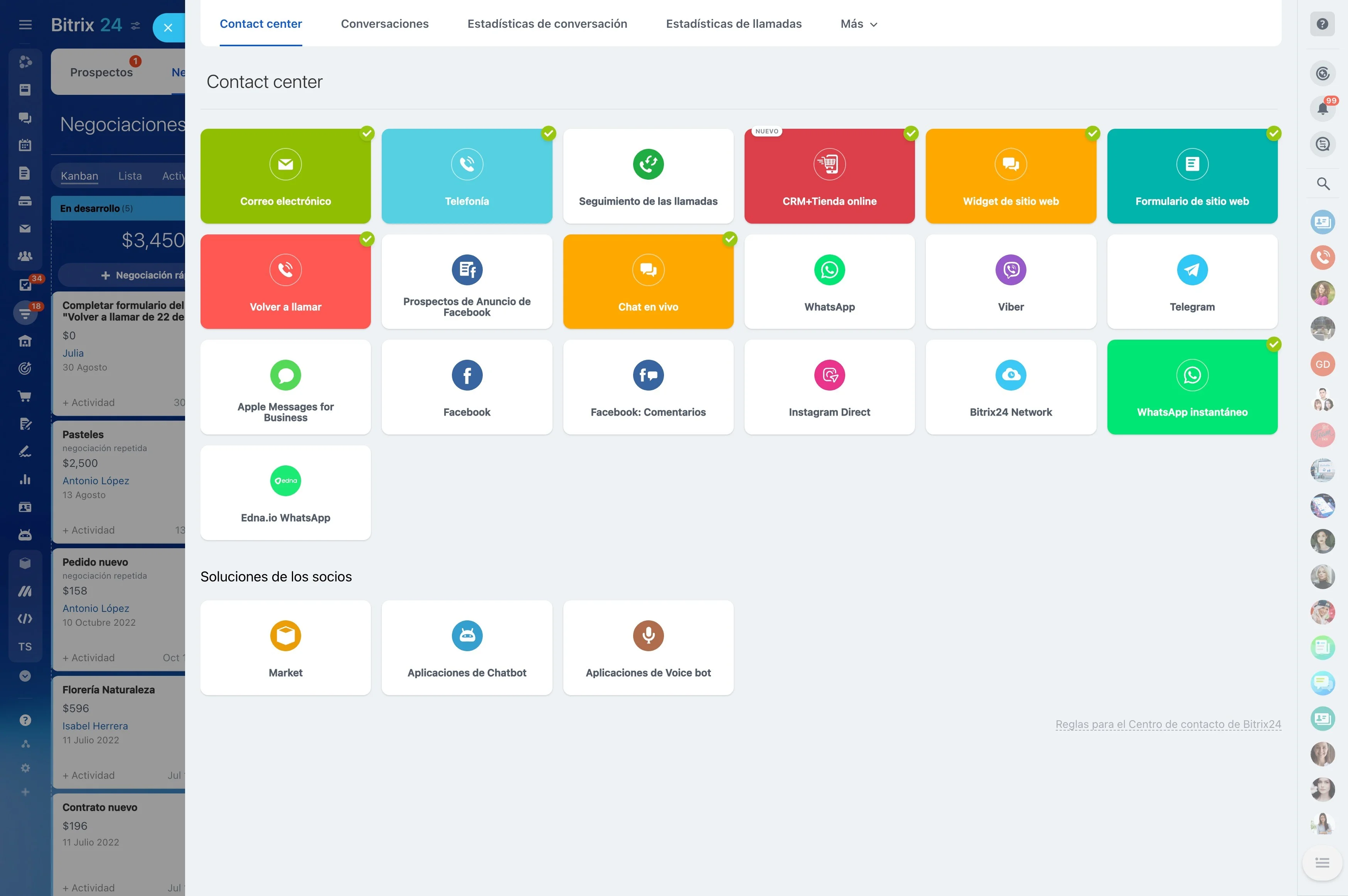Open contact link Antonio López under Pasteles
This screenshot has height=896, width=1348.
click(x=96, y=480)
